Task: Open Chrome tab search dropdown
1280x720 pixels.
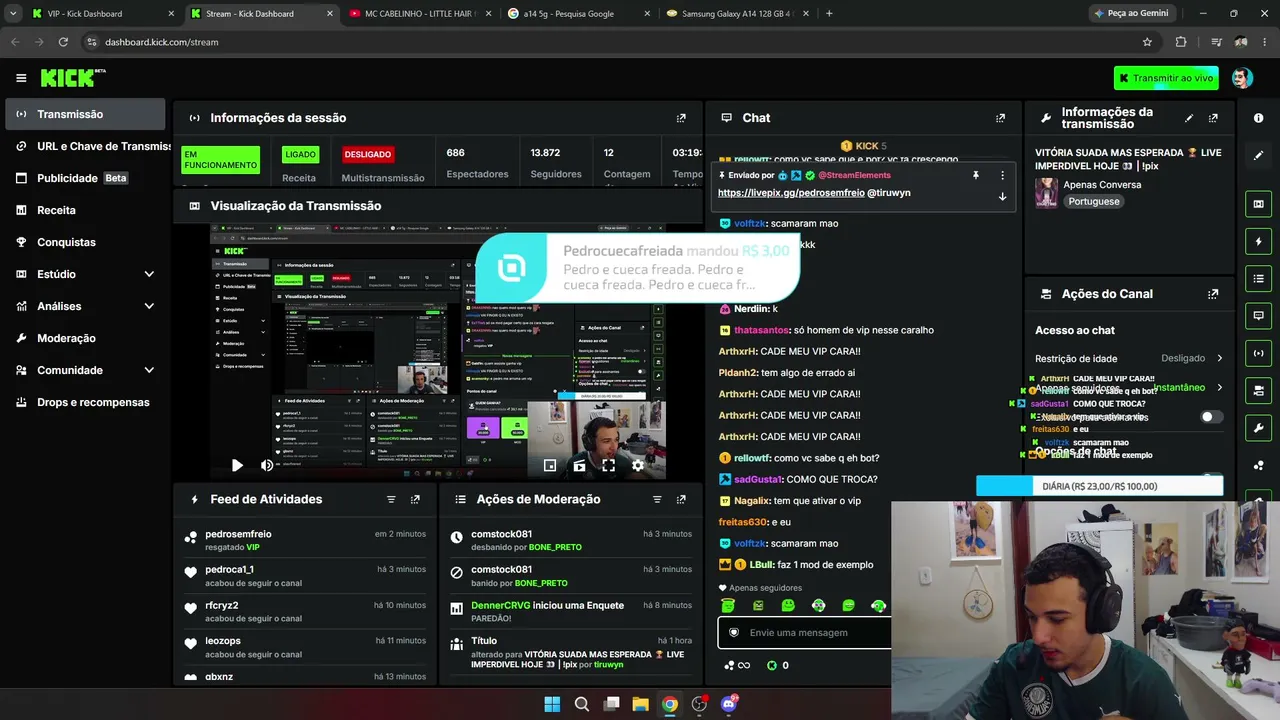Action: (x=13, y=14)
